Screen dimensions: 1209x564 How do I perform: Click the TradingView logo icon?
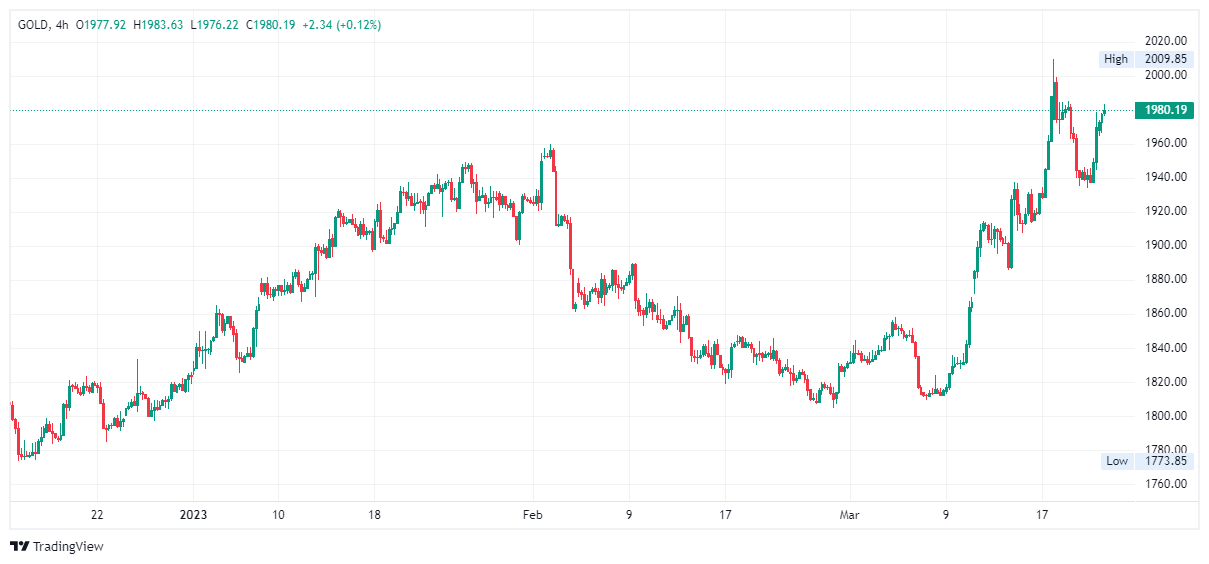point(19,546)
